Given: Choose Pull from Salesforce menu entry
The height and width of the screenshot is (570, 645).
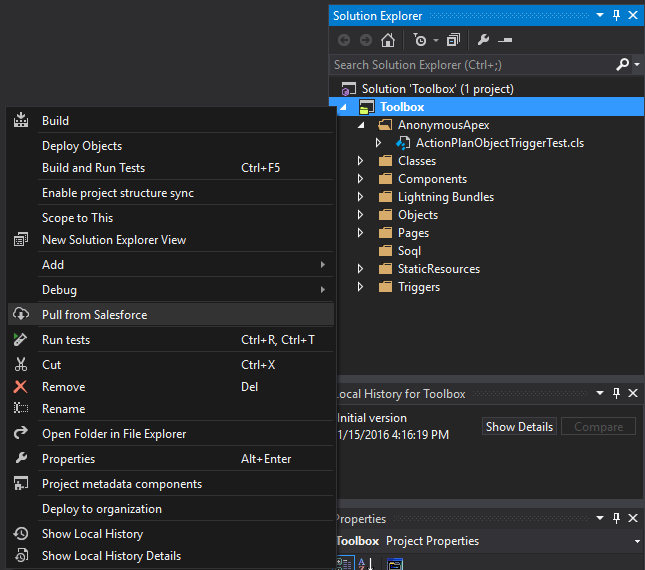Looking at the screenshot, I should 94,315.
